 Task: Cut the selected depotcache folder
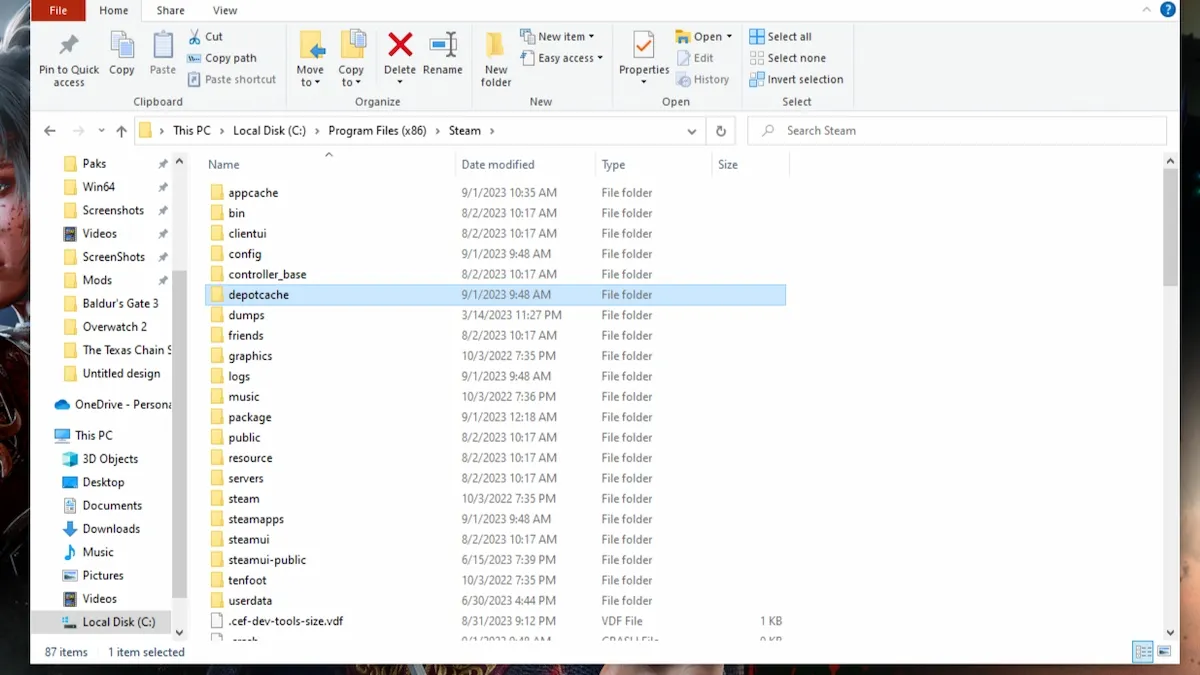(x=205, y=35)
